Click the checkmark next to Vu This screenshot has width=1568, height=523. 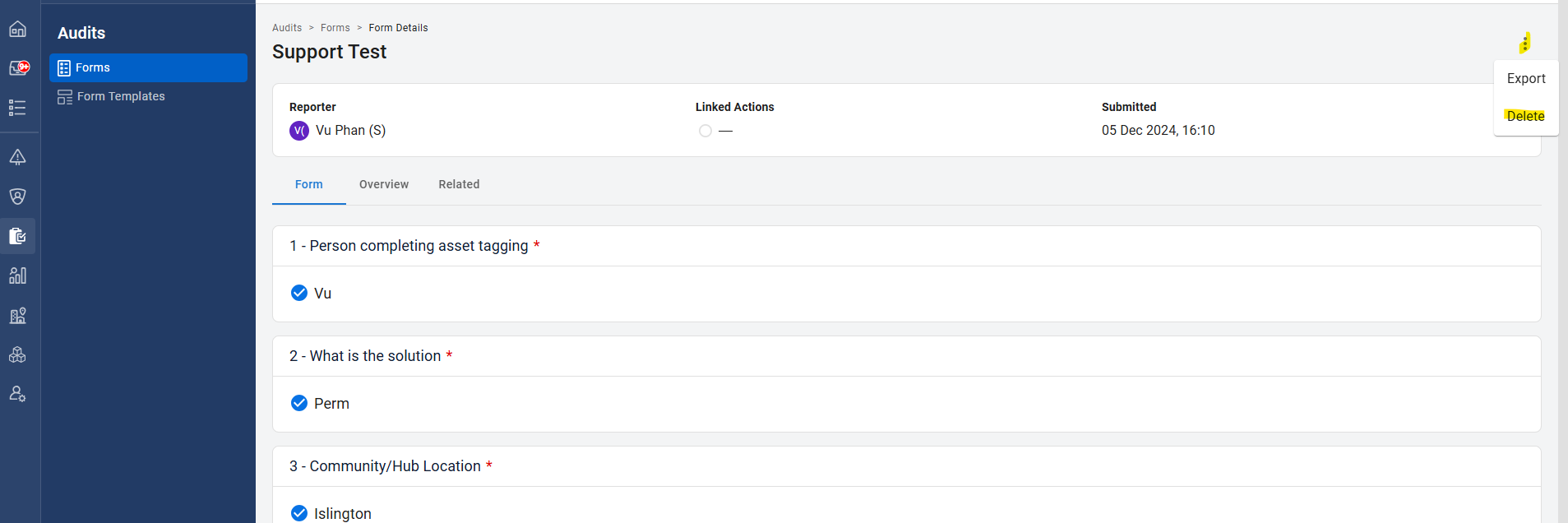[x=299, y=294]
